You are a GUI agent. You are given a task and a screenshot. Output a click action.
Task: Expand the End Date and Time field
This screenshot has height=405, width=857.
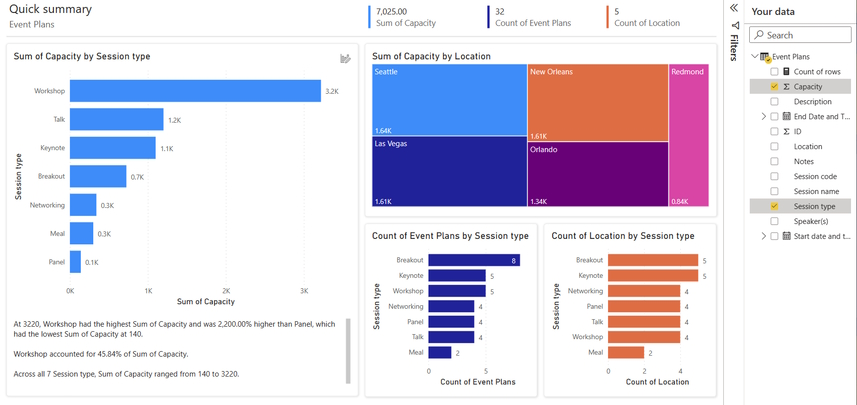764,117
